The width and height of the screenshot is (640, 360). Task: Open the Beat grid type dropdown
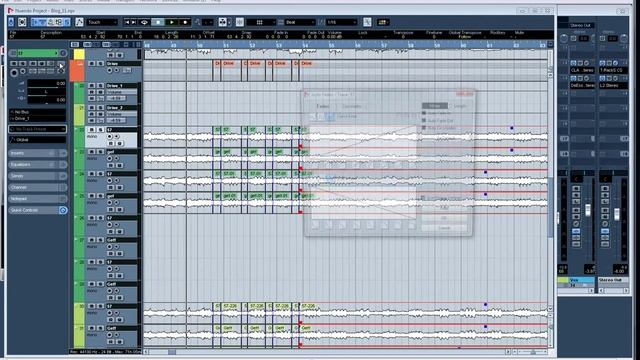click(300, 22)
